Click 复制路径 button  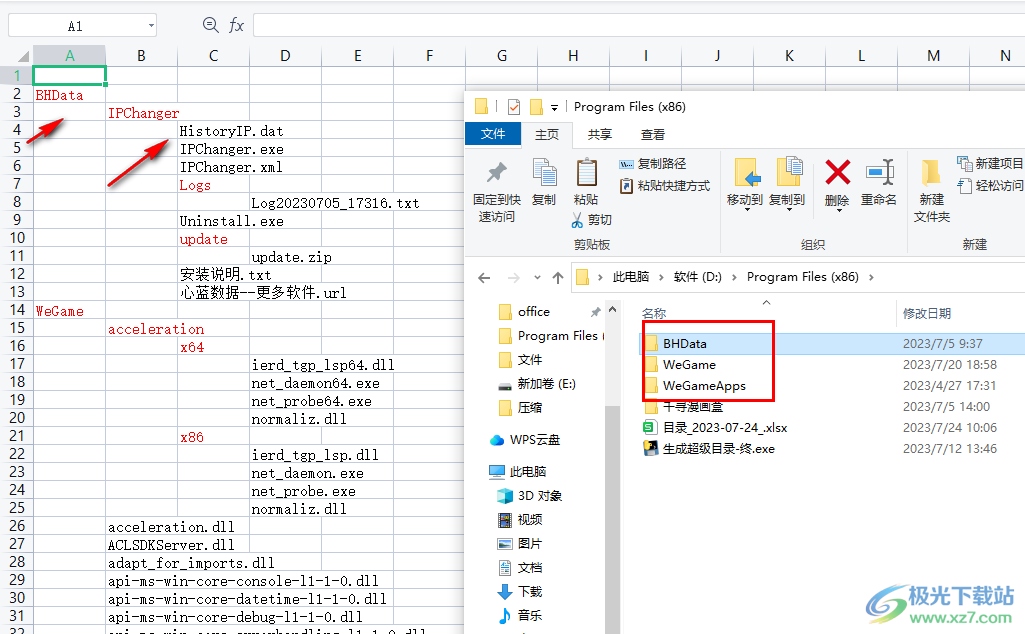point(652,163)
